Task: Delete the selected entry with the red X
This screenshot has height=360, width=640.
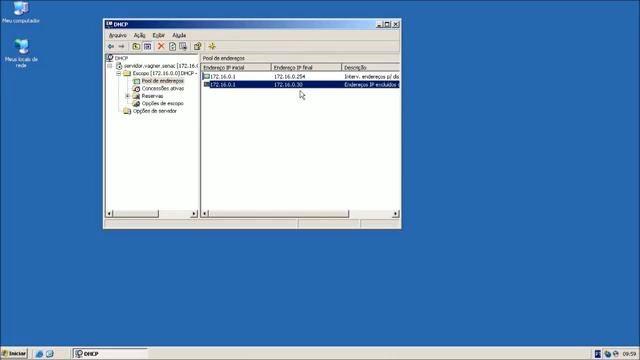Action: coord(161,46)
